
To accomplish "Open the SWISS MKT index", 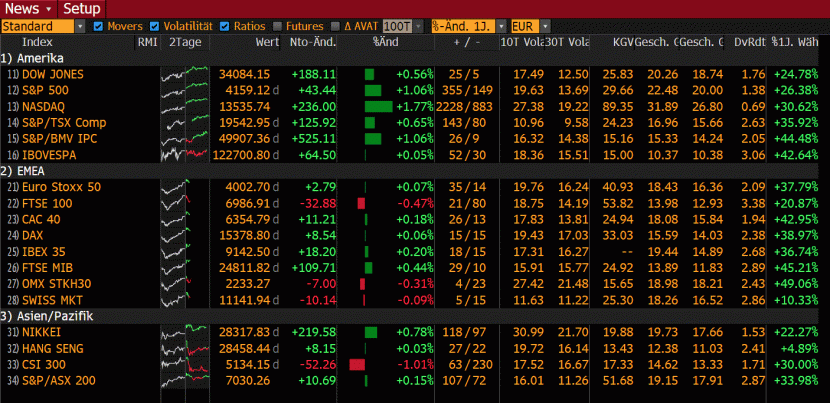I will [52, 301].
